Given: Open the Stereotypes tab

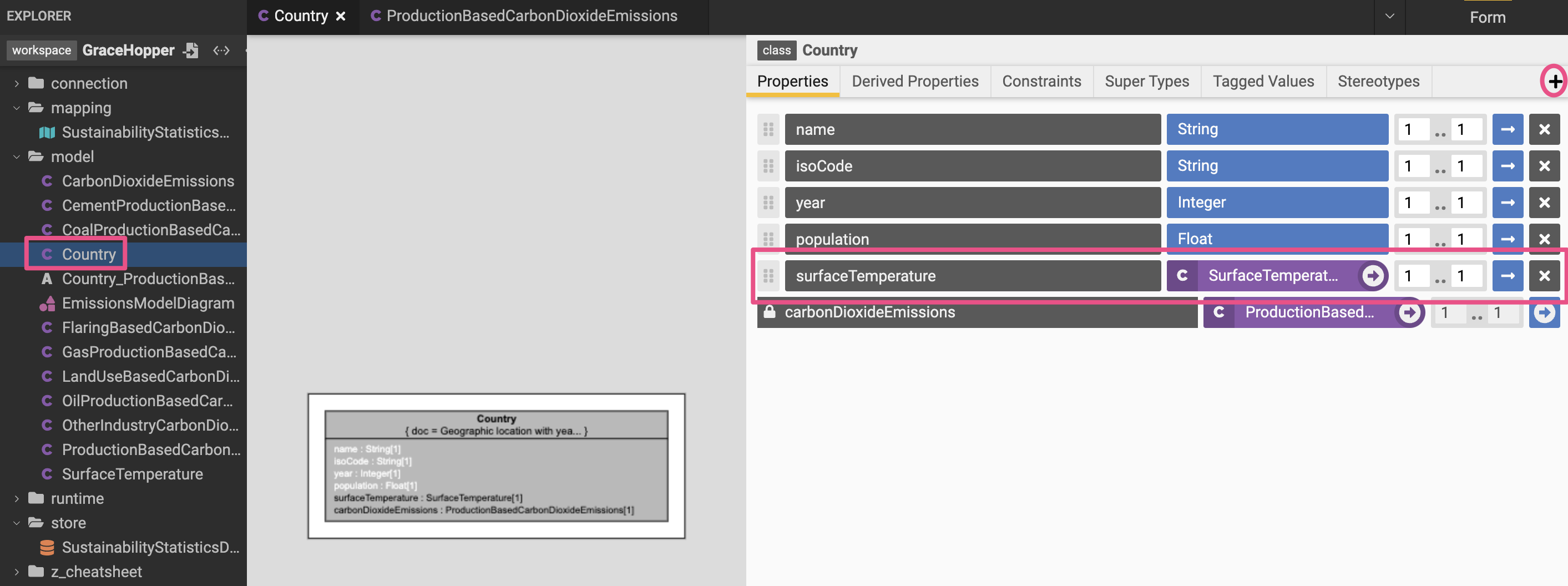Looking at the screenshot, I should coord(1378,81).
